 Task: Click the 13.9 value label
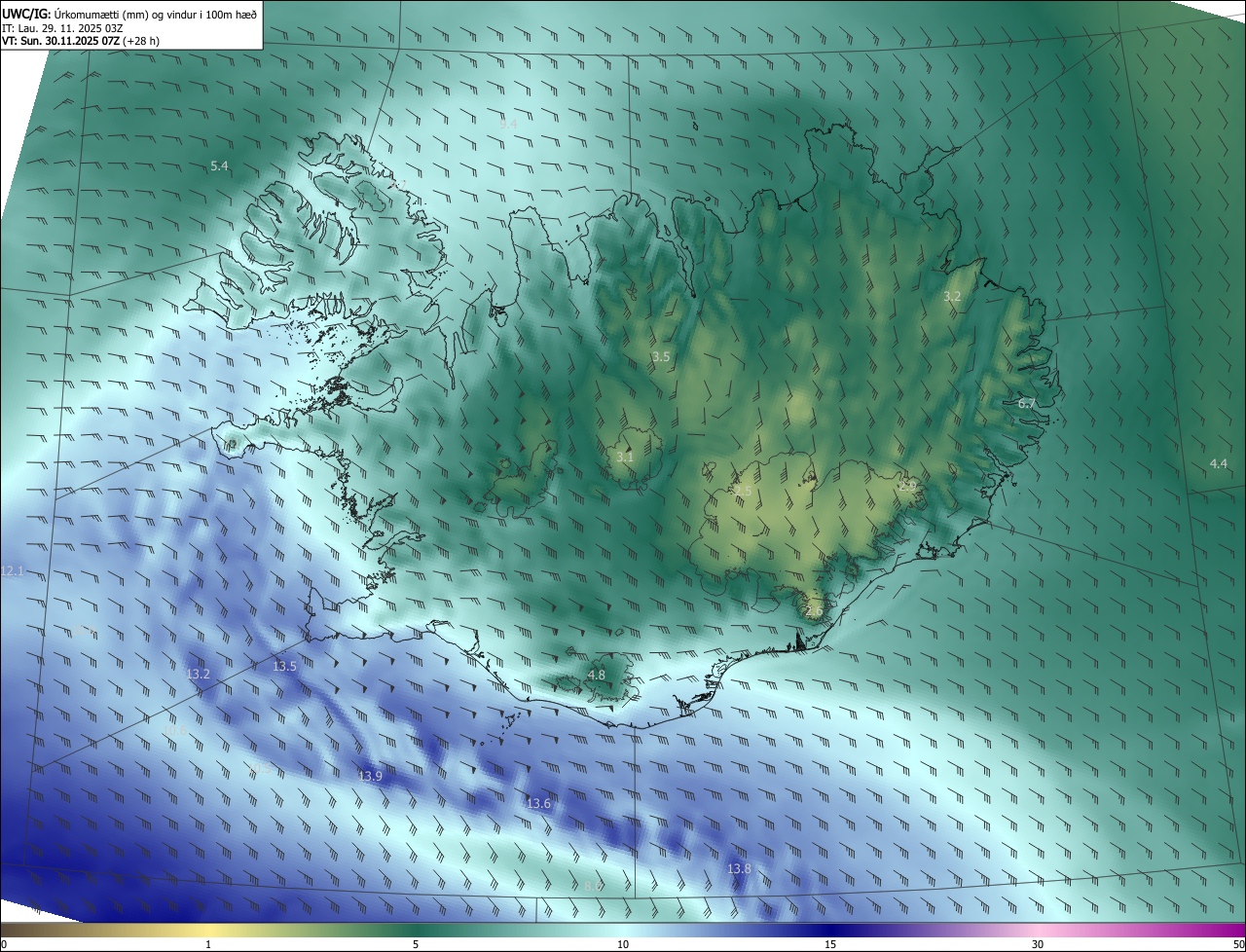[x=370, y=776]
